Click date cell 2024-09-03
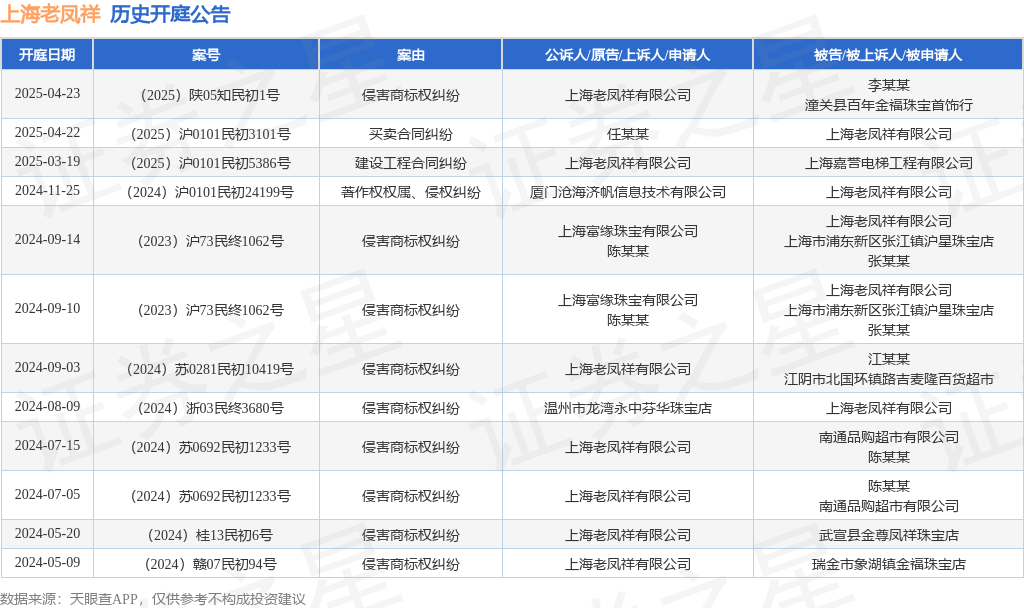The width and height of the screenshot is (1024, 608). pos(47,368)
